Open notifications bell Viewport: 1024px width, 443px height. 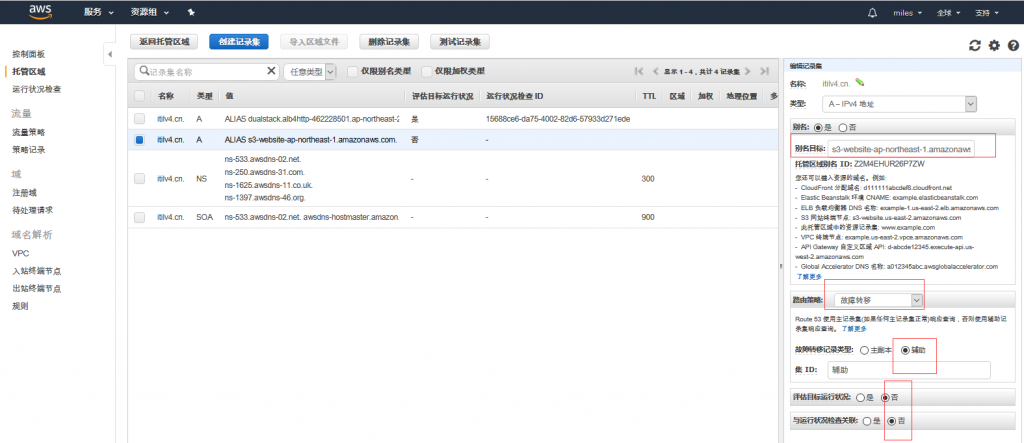(x=872, y=12)
